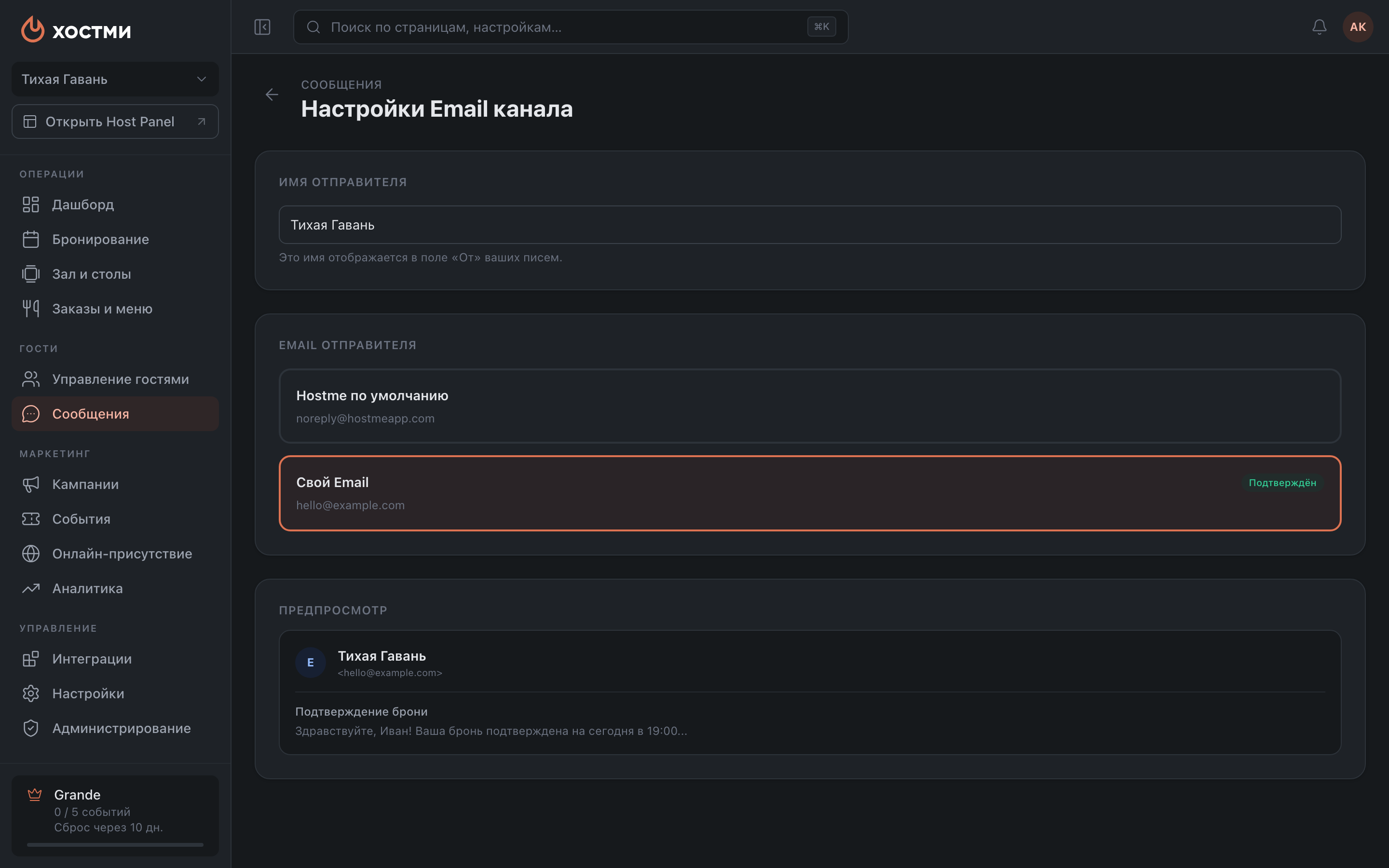The width and height of the screenshot is (1389, 868).
Task: Expand the Тихая Гавань venue dropdown
Action: pos(115,79)
